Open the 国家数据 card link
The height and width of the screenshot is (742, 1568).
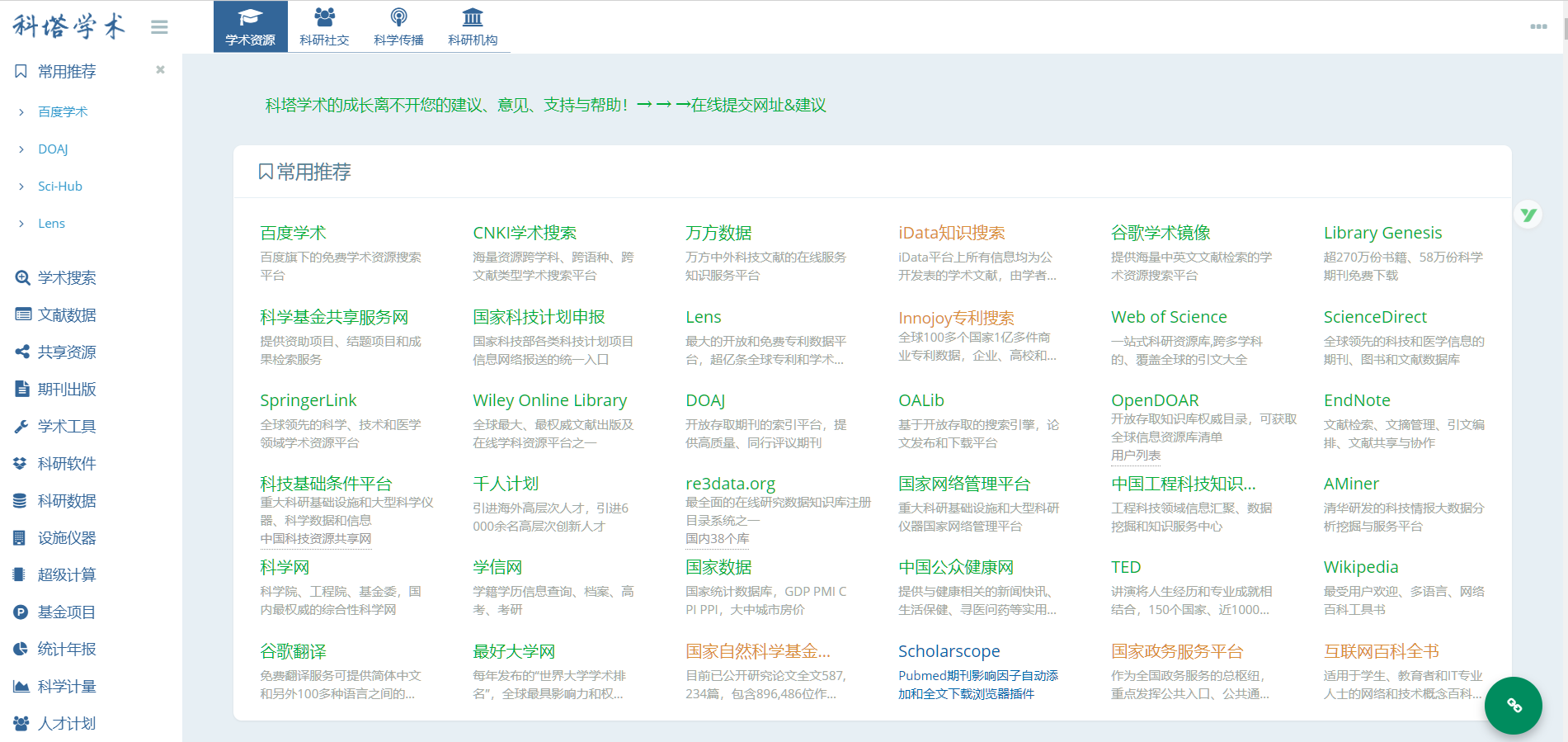pyautogui.click(x=718, y=567)
